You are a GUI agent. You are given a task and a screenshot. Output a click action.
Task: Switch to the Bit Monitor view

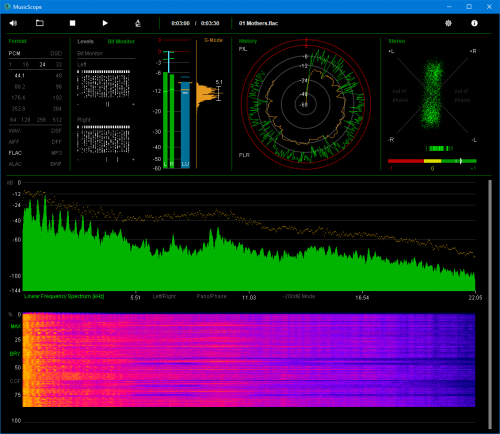coord(121,41)
